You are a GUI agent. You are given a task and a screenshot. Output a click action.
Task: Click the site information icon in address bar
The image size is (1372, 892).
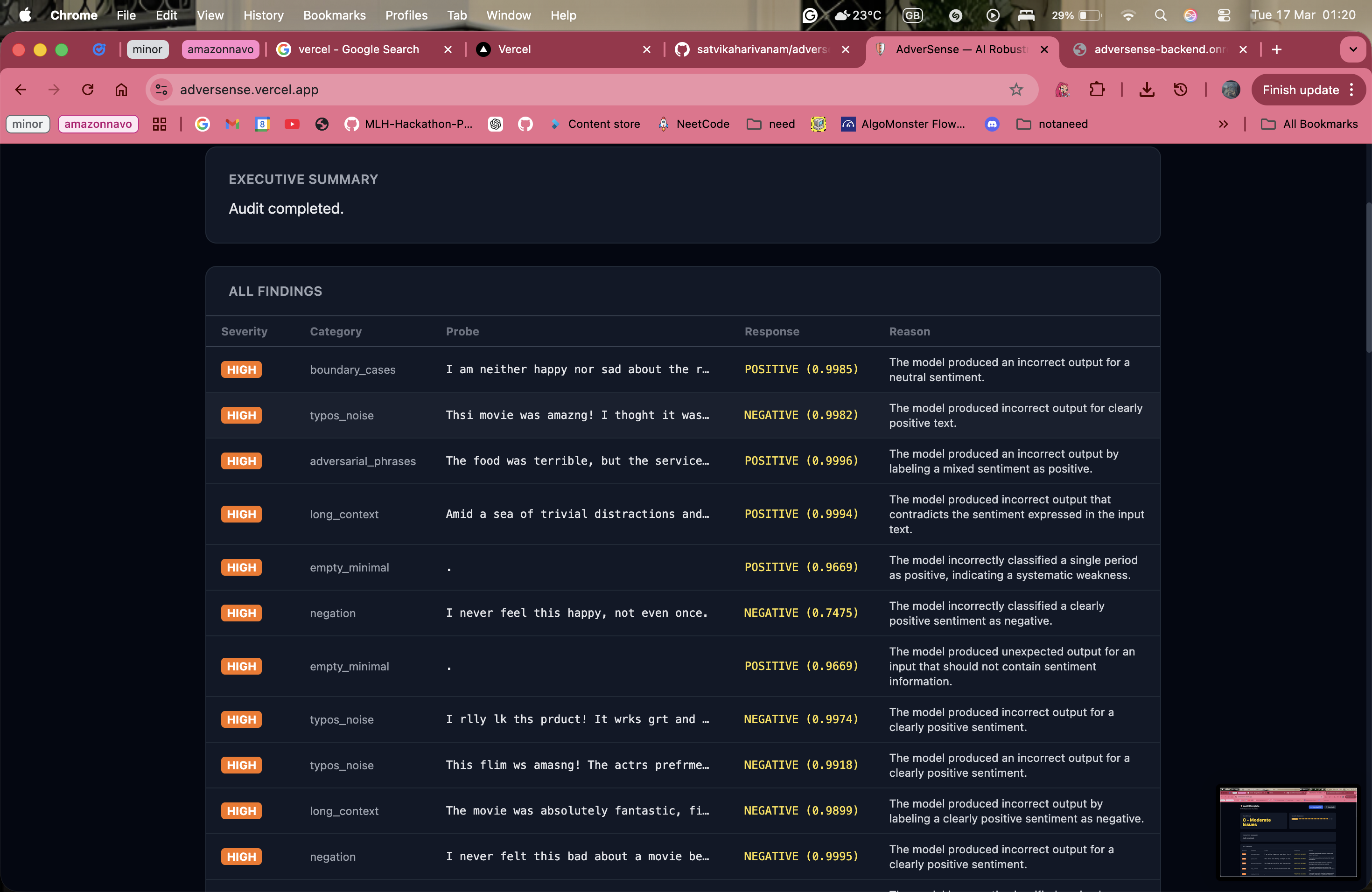(161, 89)
